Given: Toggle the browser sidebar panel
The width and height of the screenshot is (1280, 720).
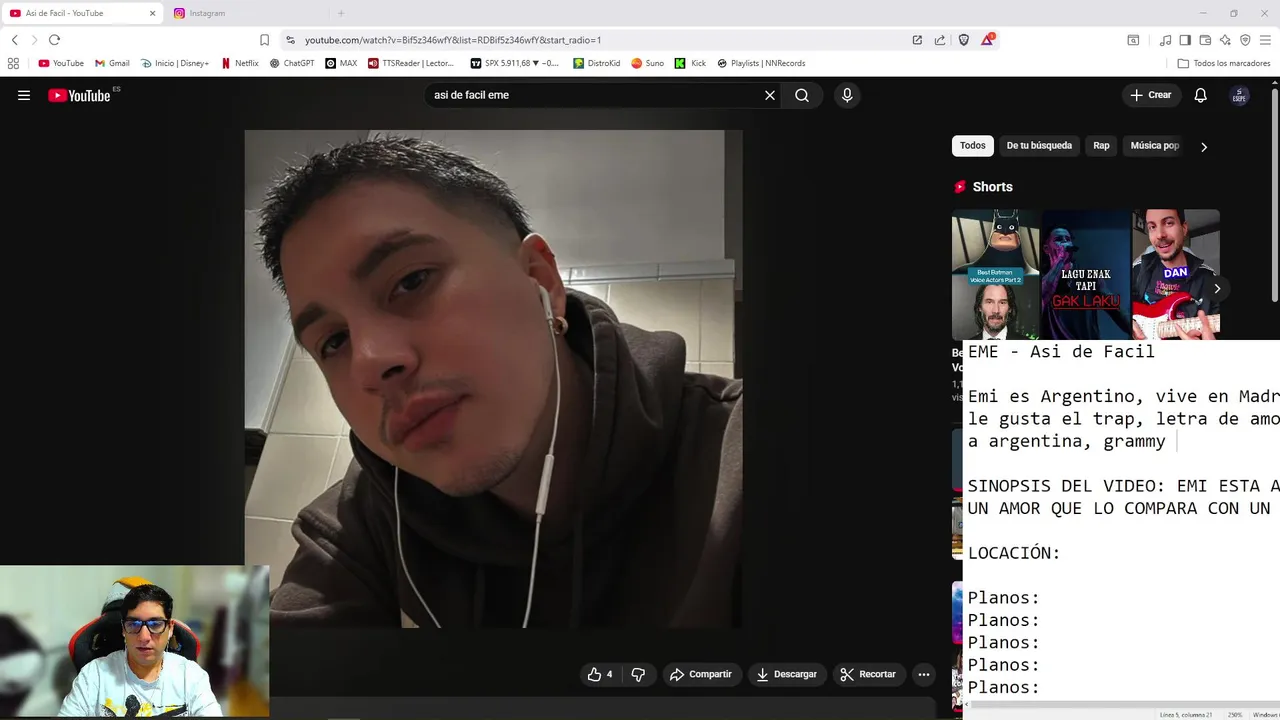Looking at the screenshot, I should coord(1185,40).
